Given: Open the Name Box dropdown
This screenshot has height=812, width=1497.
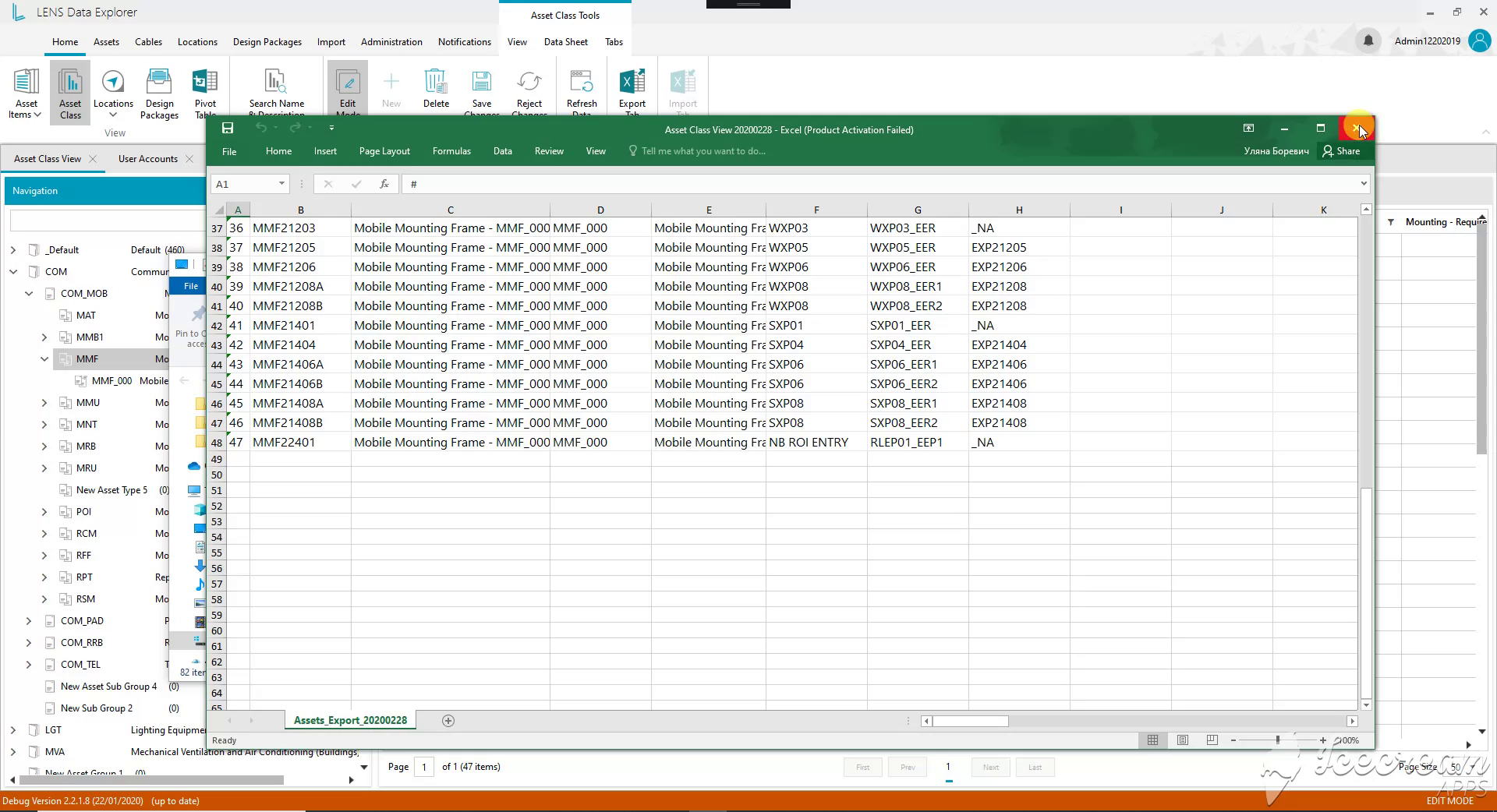Looking at the screenshot, I should click(281, 184).
